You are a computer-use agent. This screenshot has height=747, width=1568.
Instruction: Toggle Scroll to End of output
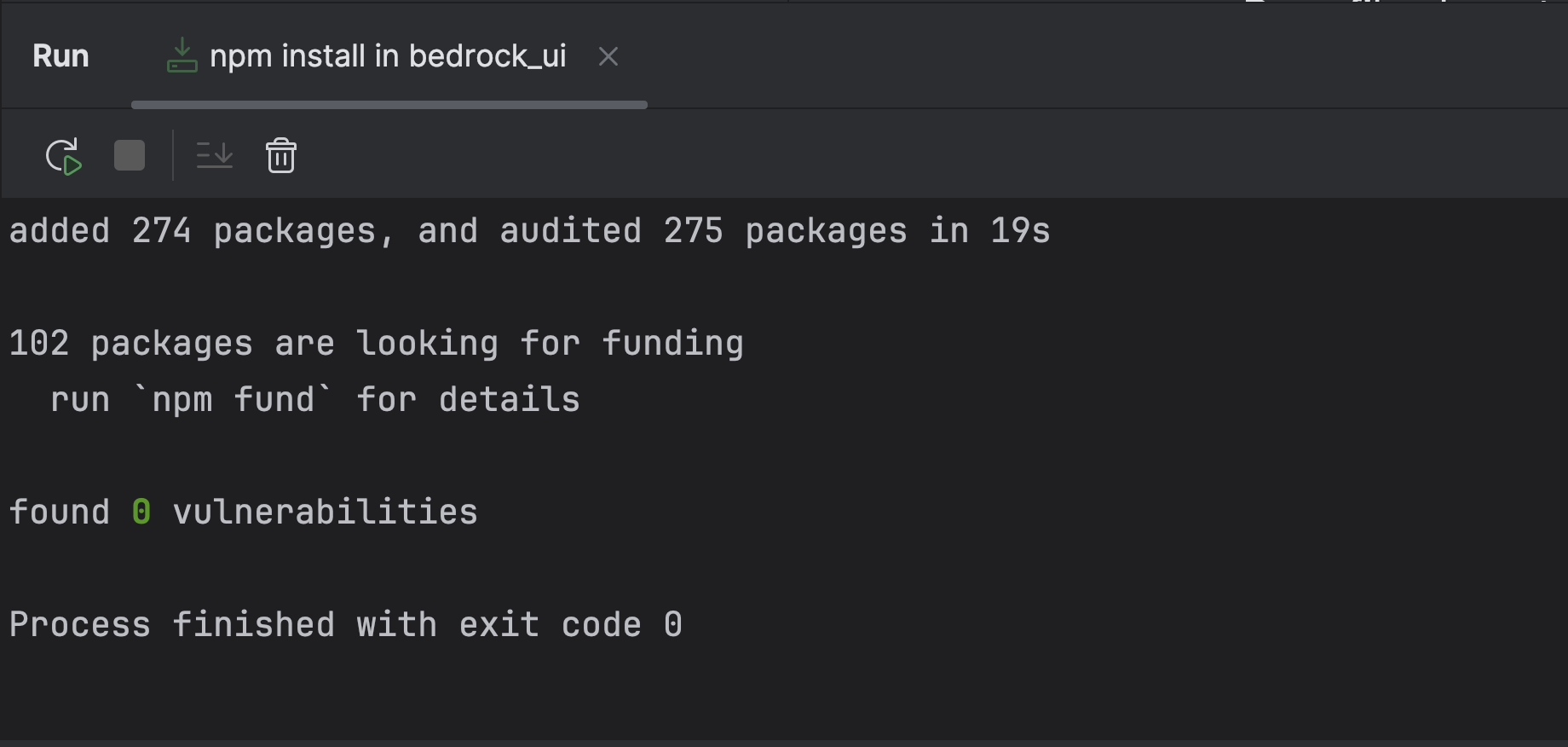coord(215,156)
